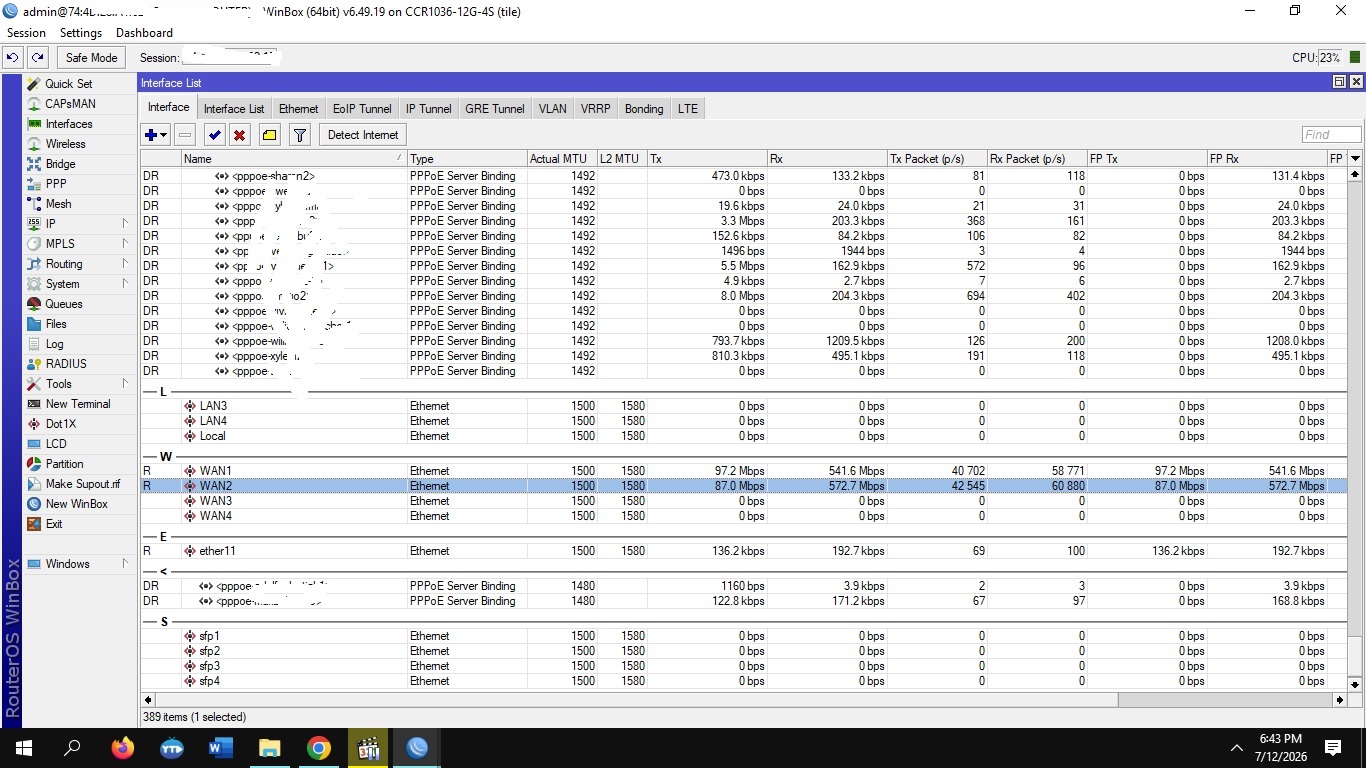This screenshot has width=1366, height=768.
Task: Add a comment using the yellow note icon
Action: click(270, 135)
